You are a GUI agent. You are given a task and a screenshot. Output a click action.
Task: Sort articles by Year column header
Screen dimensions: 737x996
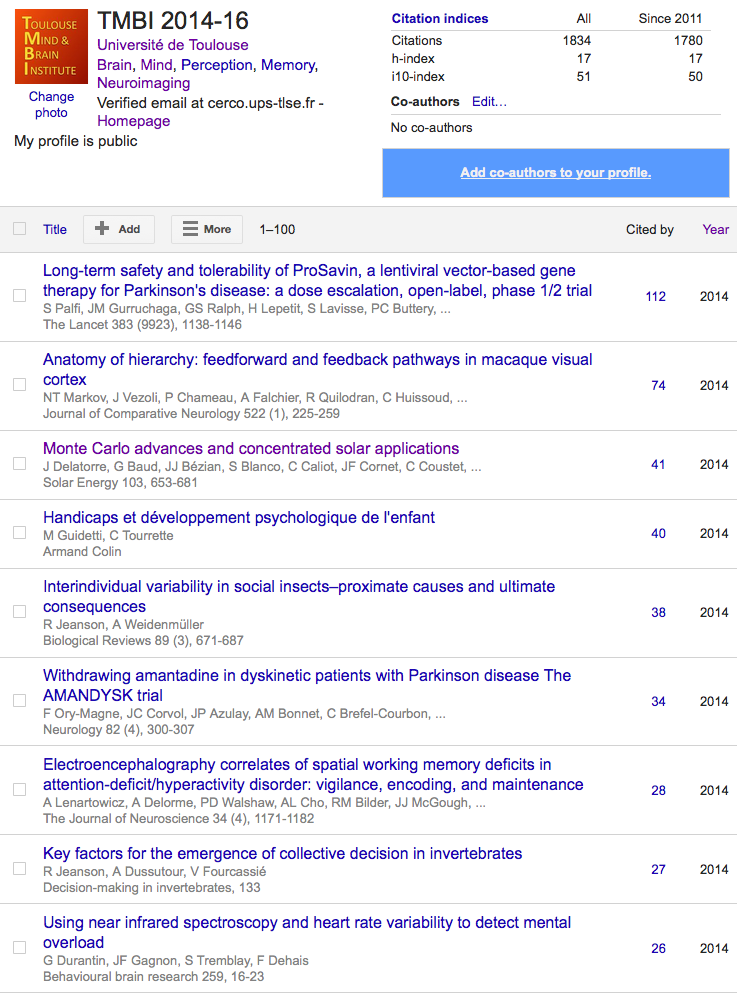[715, 229]
